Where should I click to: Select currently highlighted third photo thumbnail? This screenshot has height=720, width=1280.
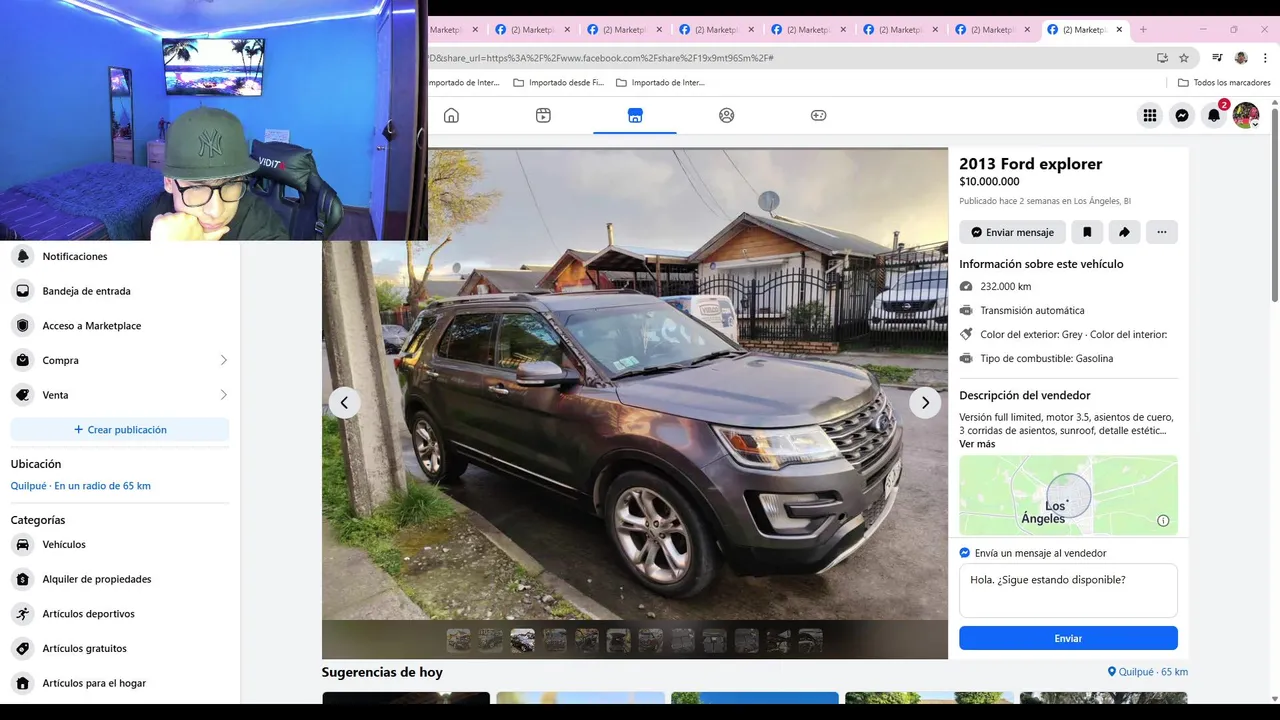tap(523, 640)
